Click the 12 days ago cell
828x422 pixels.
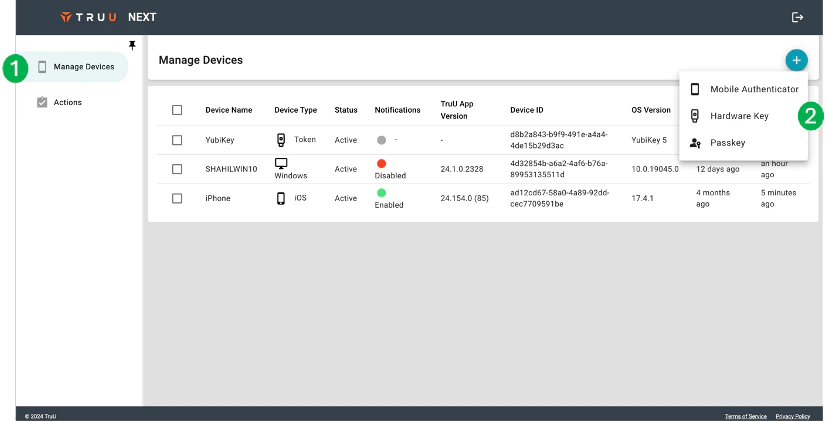click(x=718, y=169)
